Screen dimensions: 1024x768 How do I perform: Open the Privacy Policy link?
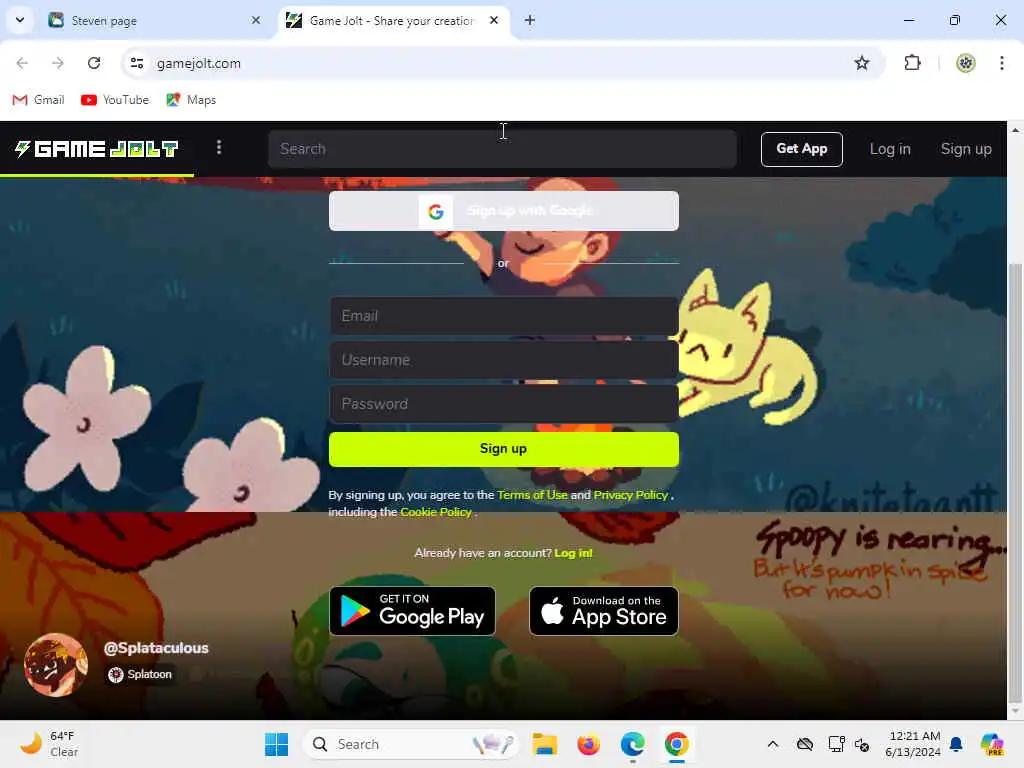(x=631, y=495)
